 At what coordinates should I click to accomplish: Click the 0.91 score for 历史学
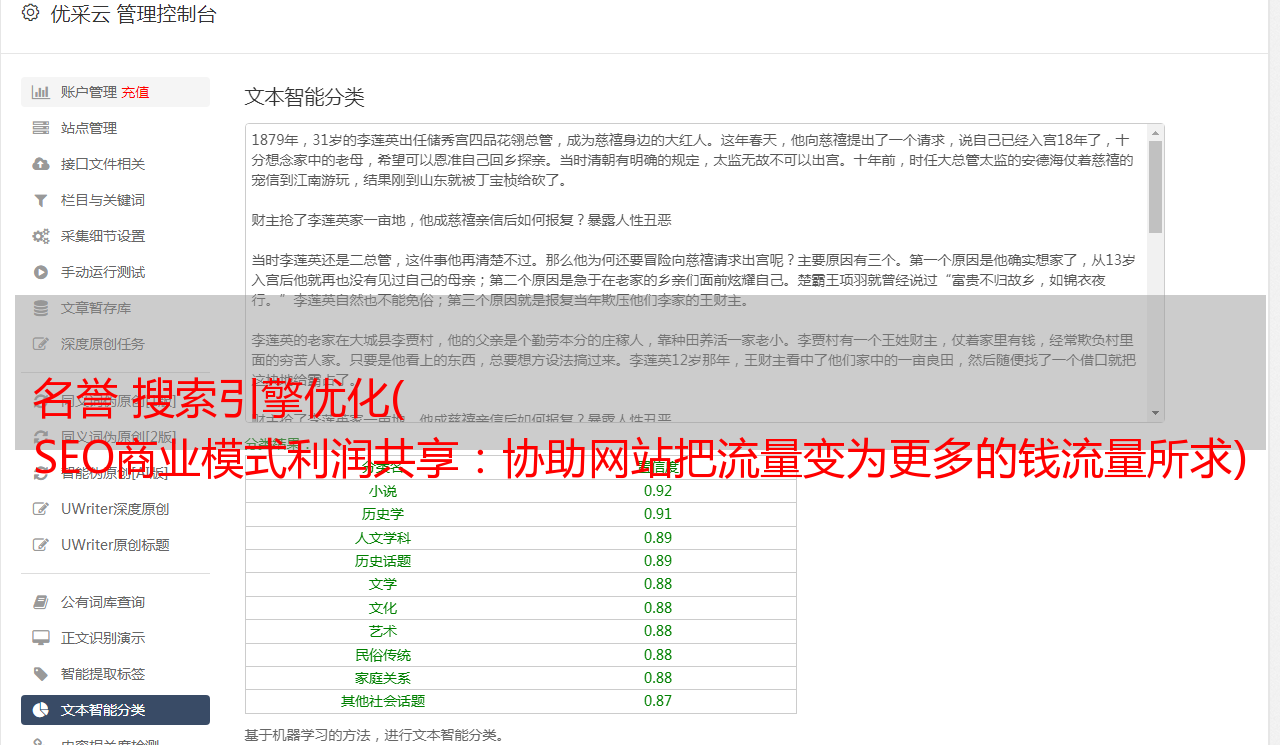(658, 514)
